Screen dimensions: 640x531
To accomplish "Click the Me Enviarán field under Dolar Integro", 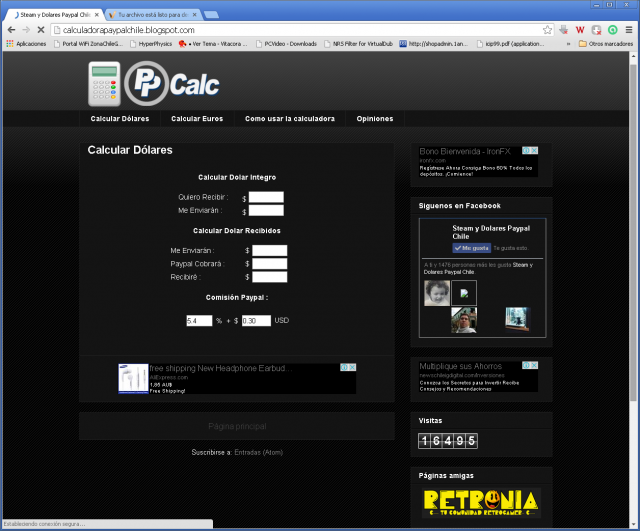I will [266, 210].
